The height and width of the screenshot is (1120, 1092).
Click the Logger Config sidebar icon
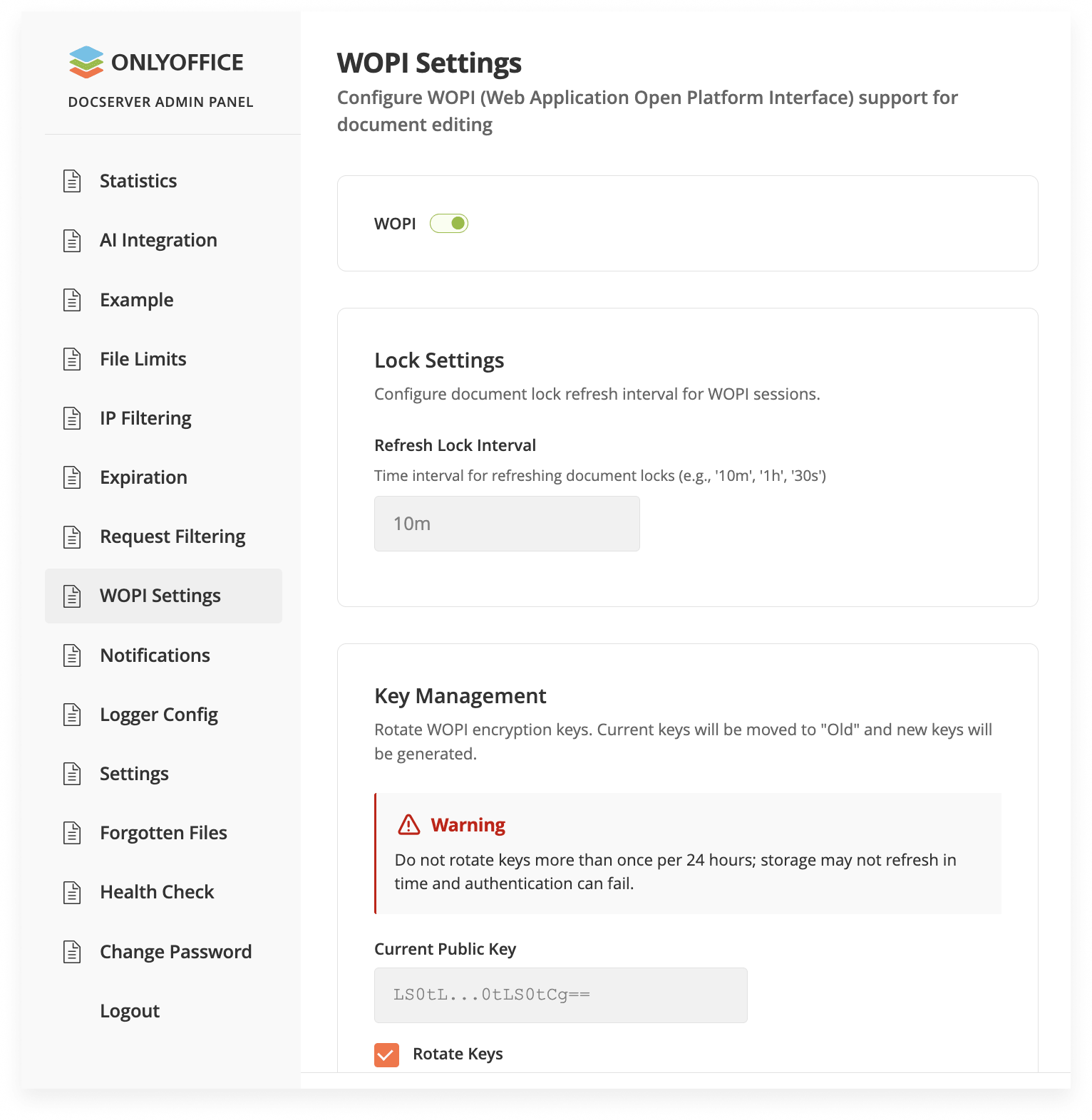coord(72,715)
